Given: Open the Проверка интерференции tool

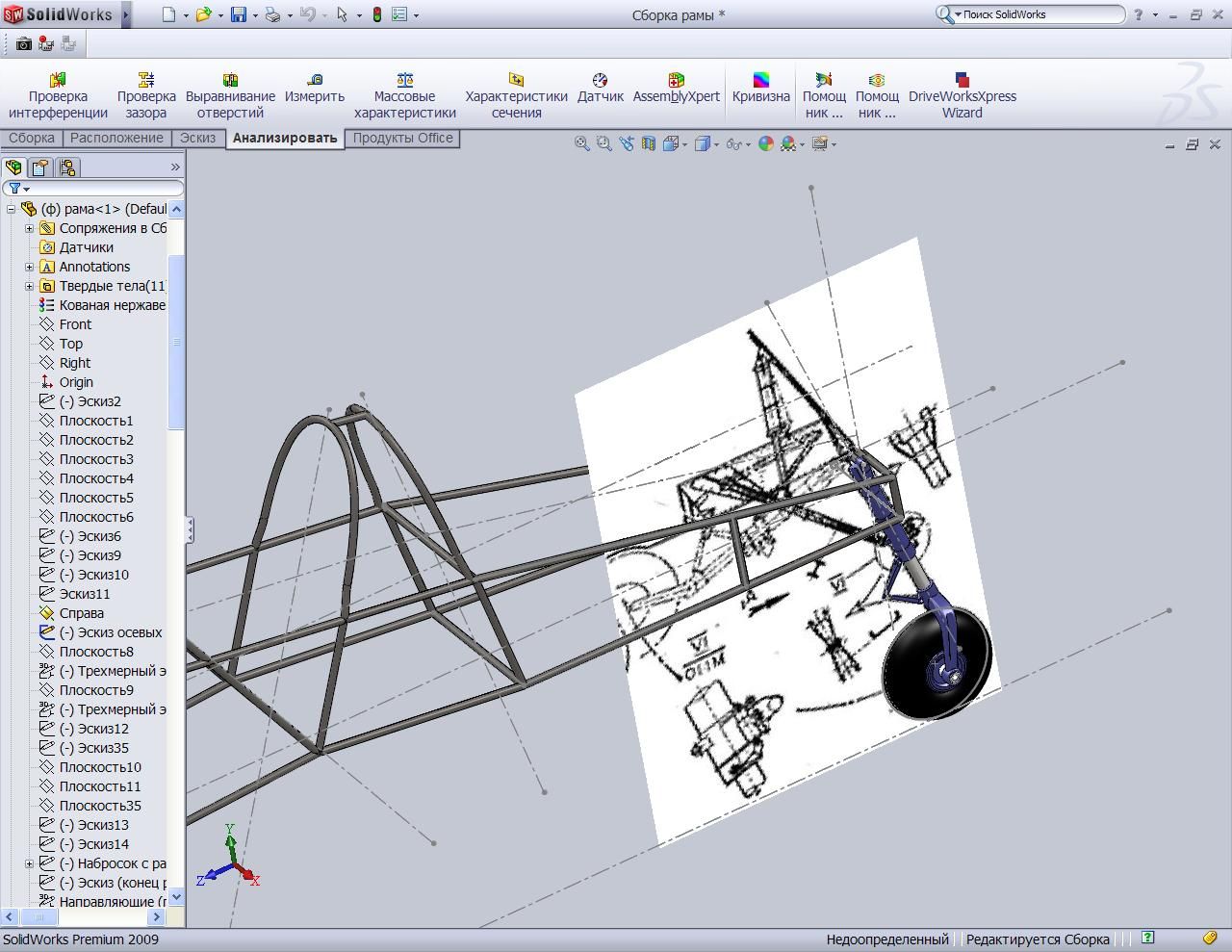Looking at the screenshot, I should (x=58, y=95).
